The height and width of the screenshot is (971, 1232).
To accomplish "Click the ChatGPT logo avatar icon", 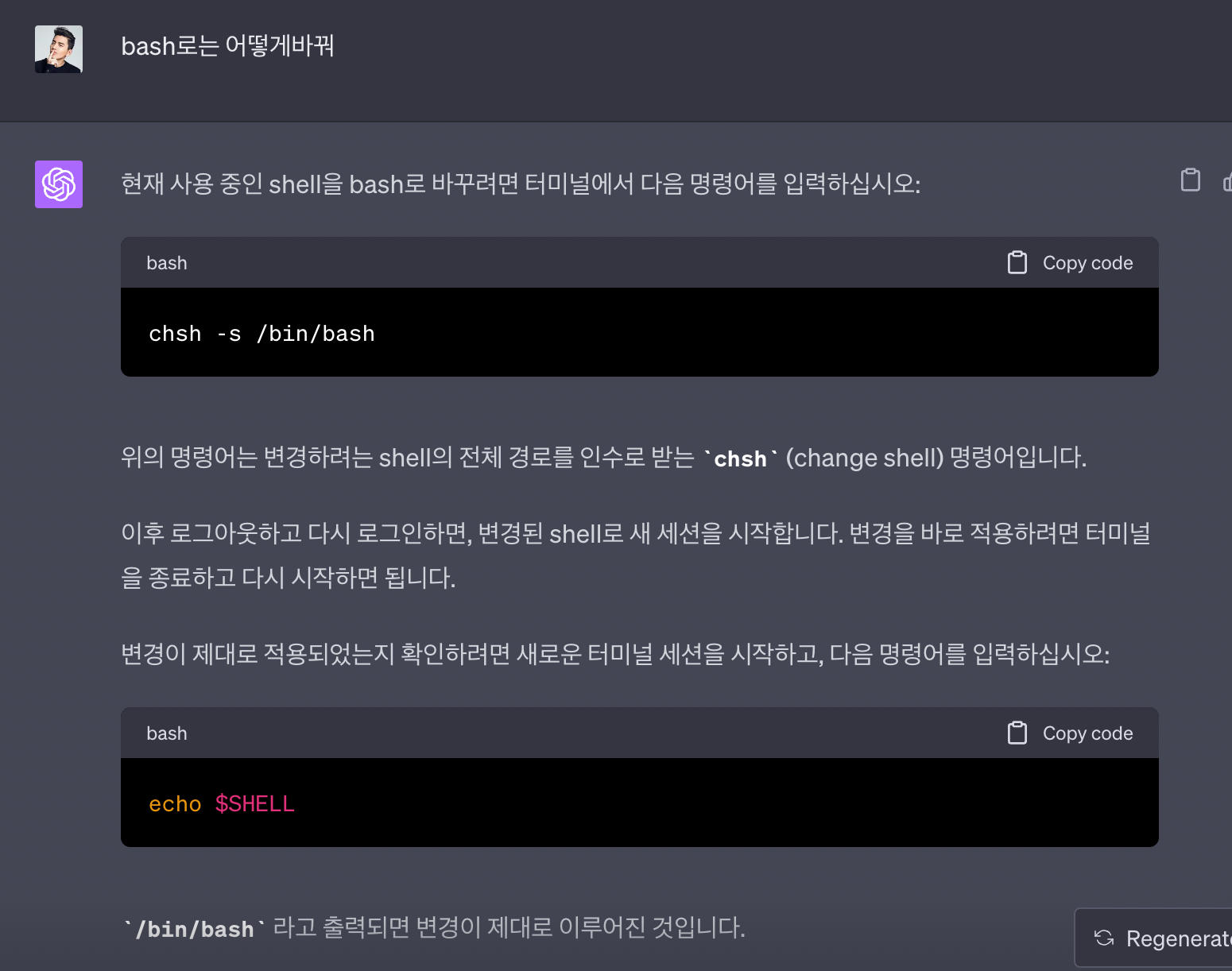I will pos(59,184).
